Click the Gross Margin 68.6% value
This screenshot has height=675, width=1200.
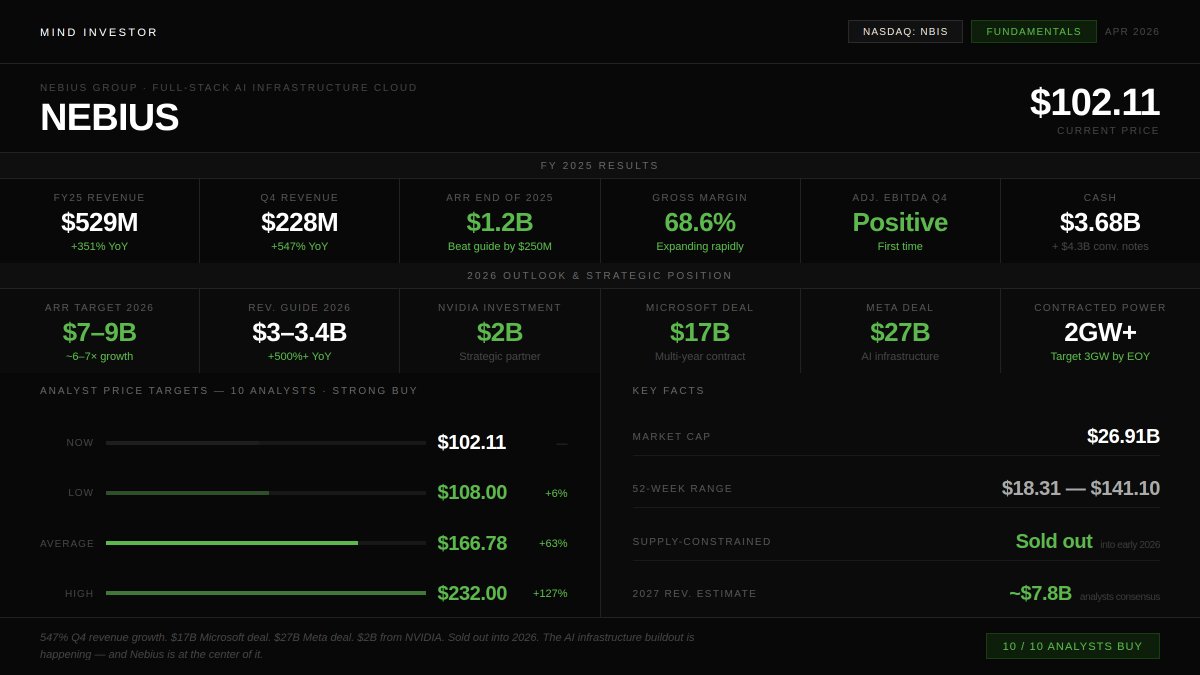[x=700, y=222]
